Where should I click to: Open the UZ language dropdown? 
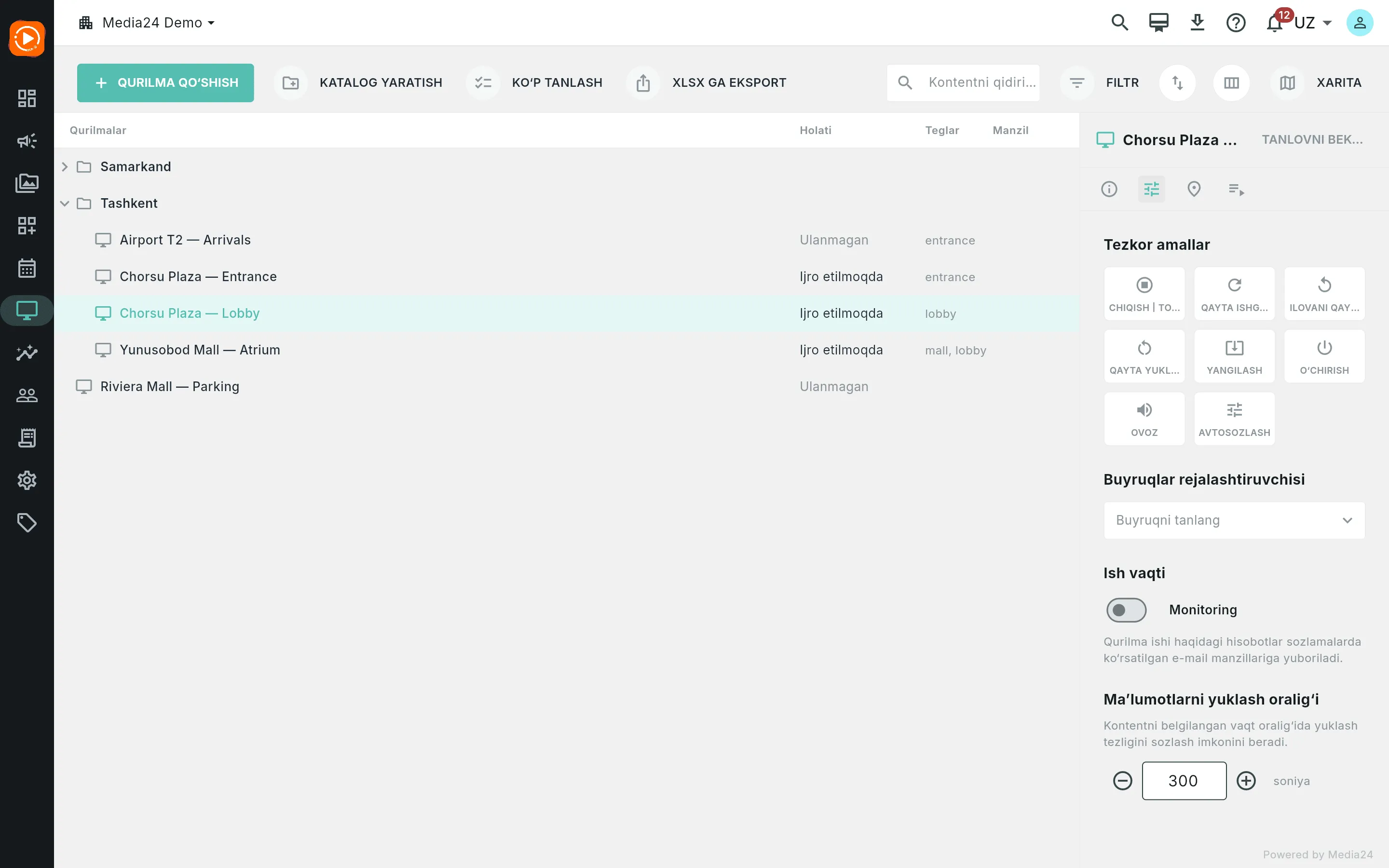(x=1313, y=23)
